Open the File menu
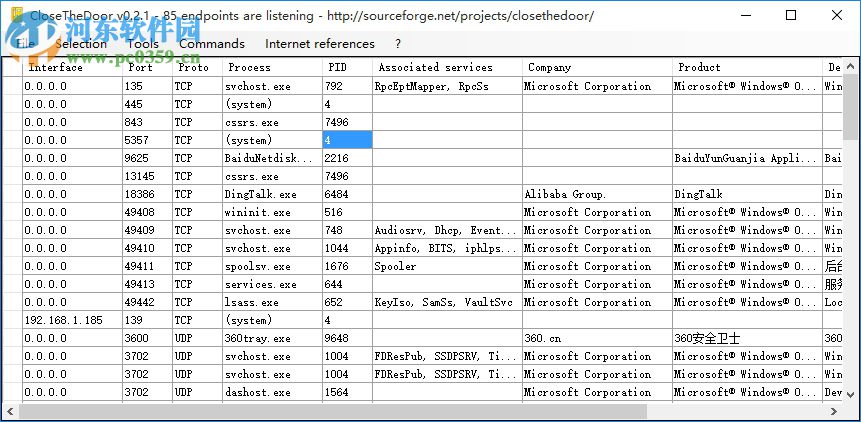Screen dimensions: 861x422 (24, 44)
